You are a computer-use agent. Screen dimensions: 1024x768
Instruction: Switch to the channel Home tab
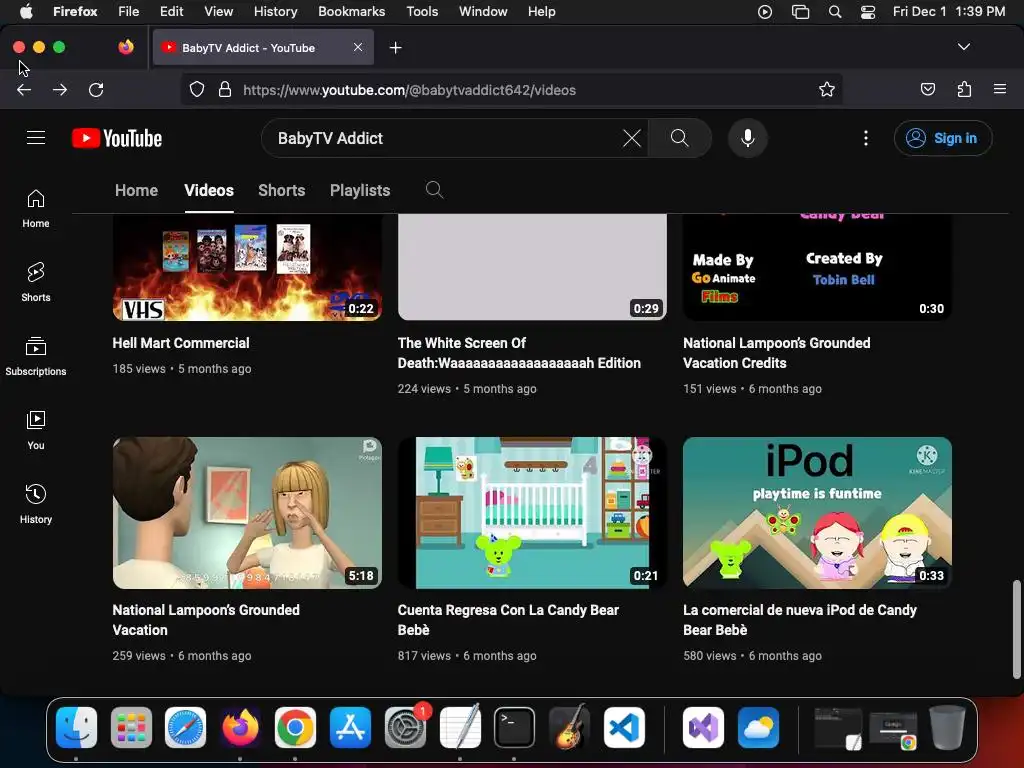click(136, 190)
